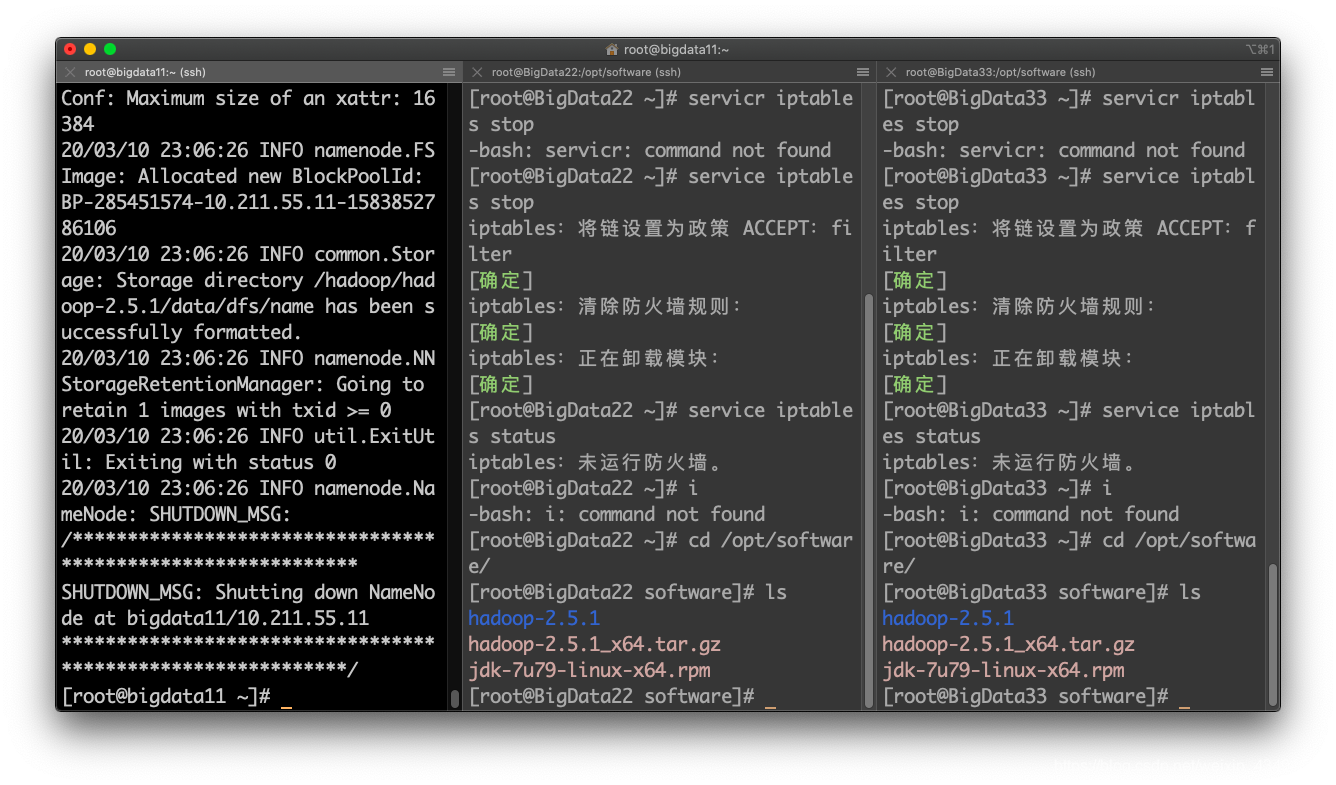Image resolution: width=1336 pixels, height=785 pixels.
Task: Close the root@BigData33 pane with its X icon
Action: click(x=891, y=72)
